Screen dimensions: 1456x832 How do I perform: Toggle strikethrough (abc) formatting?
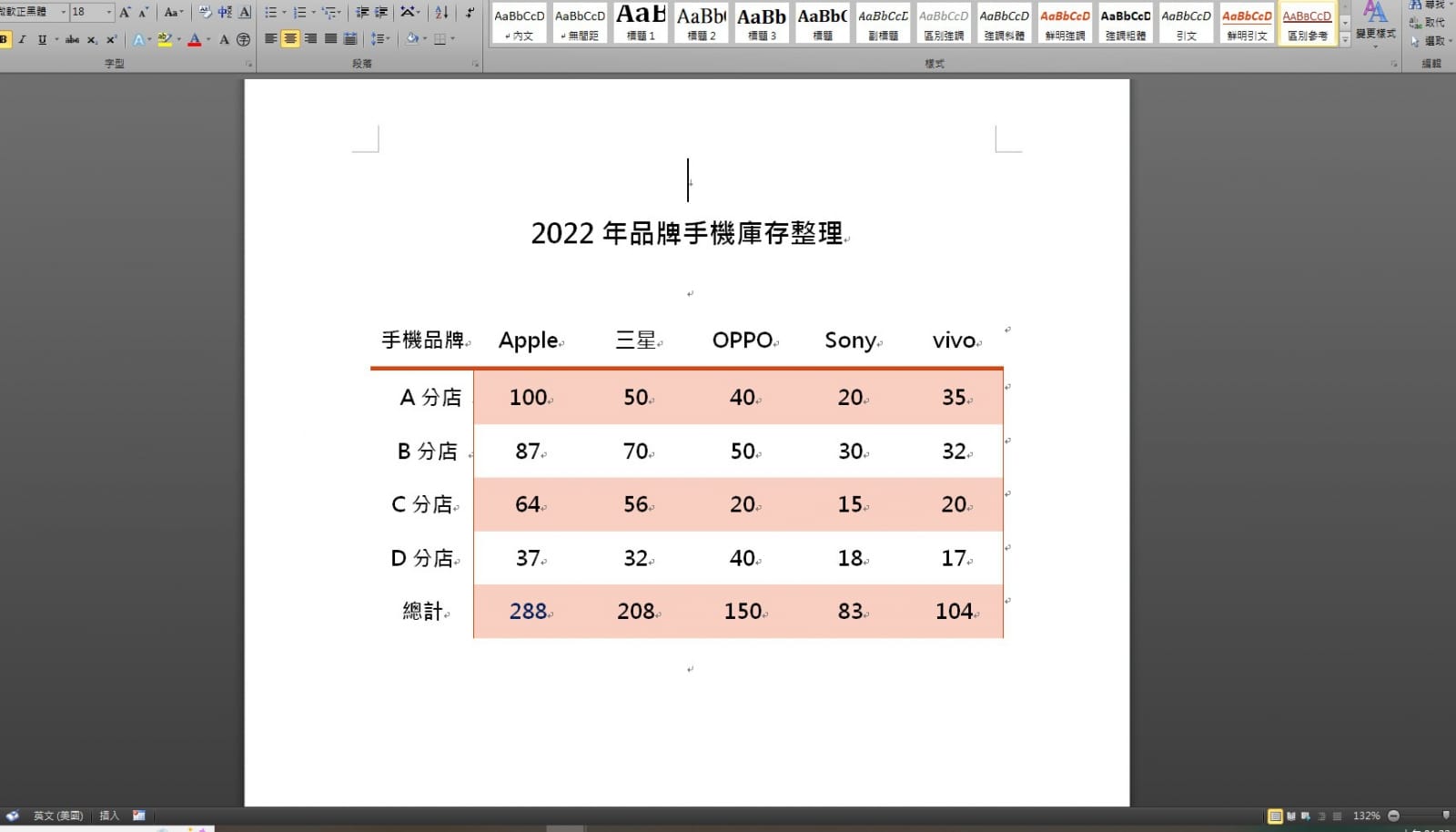tap(72, 39)
